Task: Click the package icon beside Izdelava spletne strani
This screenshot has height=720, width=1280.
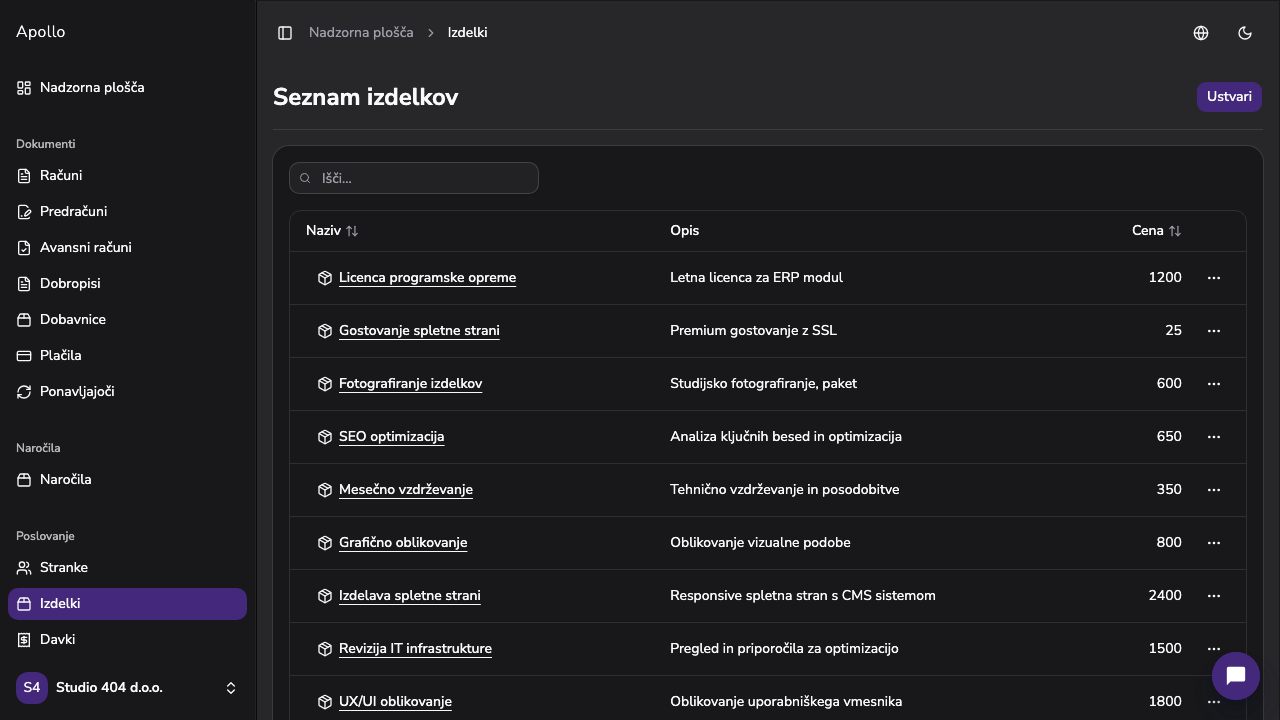Action: click(x=325, y=596)
